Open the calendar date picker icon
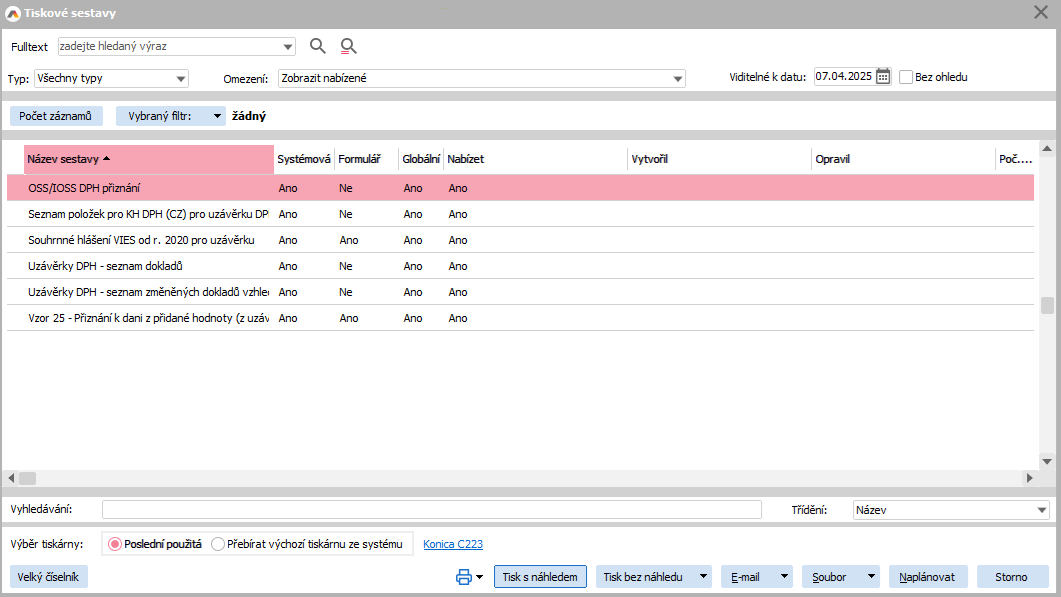This screenshot has width=1061, height=597. click(x=883, y=77)
